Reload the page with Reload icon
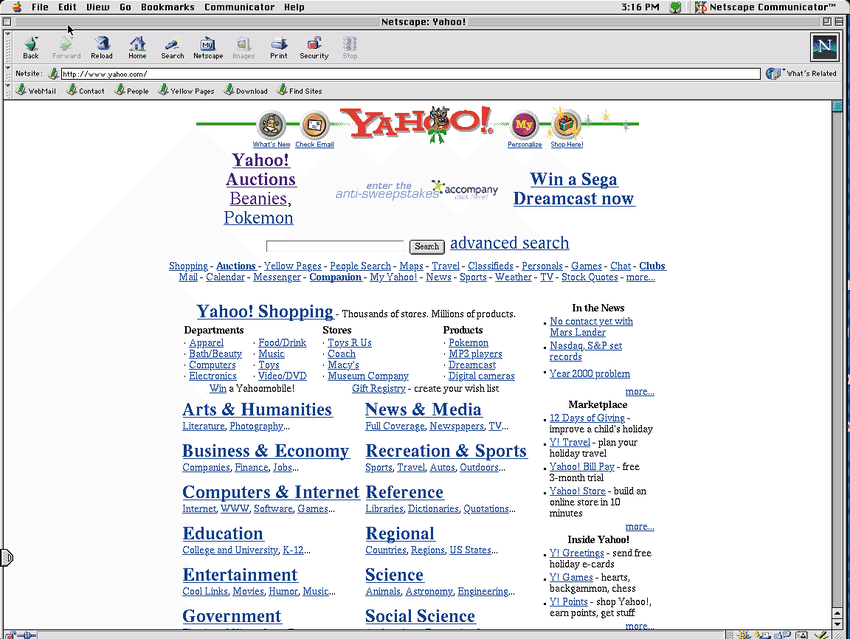This screenshot has height=639, width=850. click(x=101, y=47)
